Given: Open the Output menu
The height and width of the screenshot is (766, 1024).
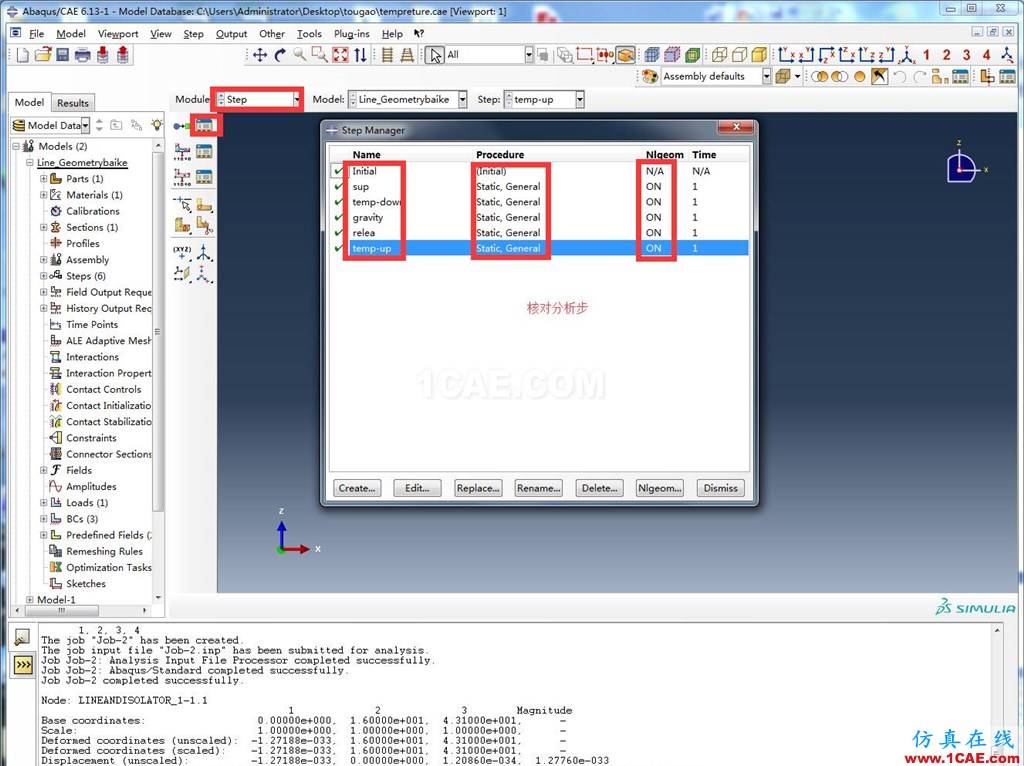Looking at the screenshot, I should point(231,34).
